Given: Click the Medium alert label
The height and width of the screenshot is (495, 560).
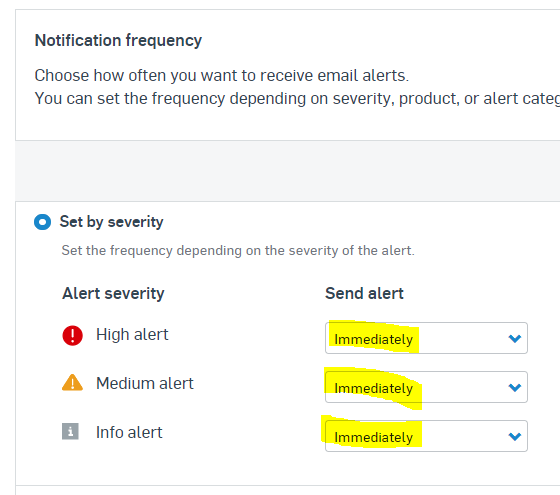Looking at the screenshot, I should tap(145, 383).
